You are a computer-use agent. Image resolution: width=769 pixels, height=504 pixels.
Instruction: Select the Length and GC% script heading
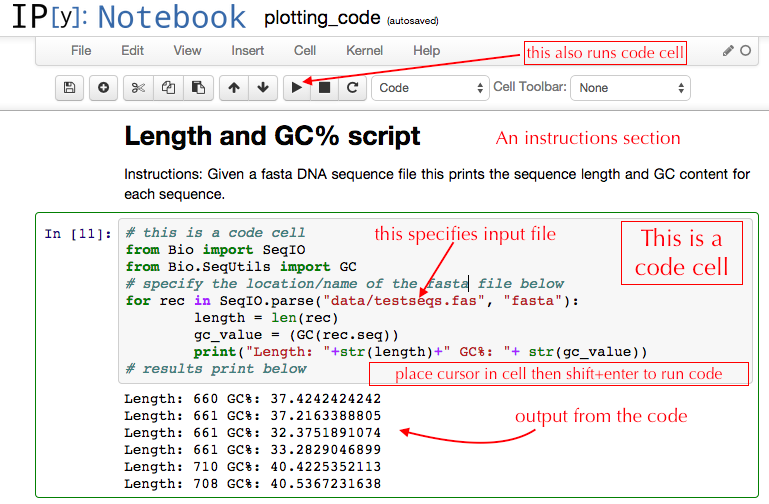pos(272,136)
